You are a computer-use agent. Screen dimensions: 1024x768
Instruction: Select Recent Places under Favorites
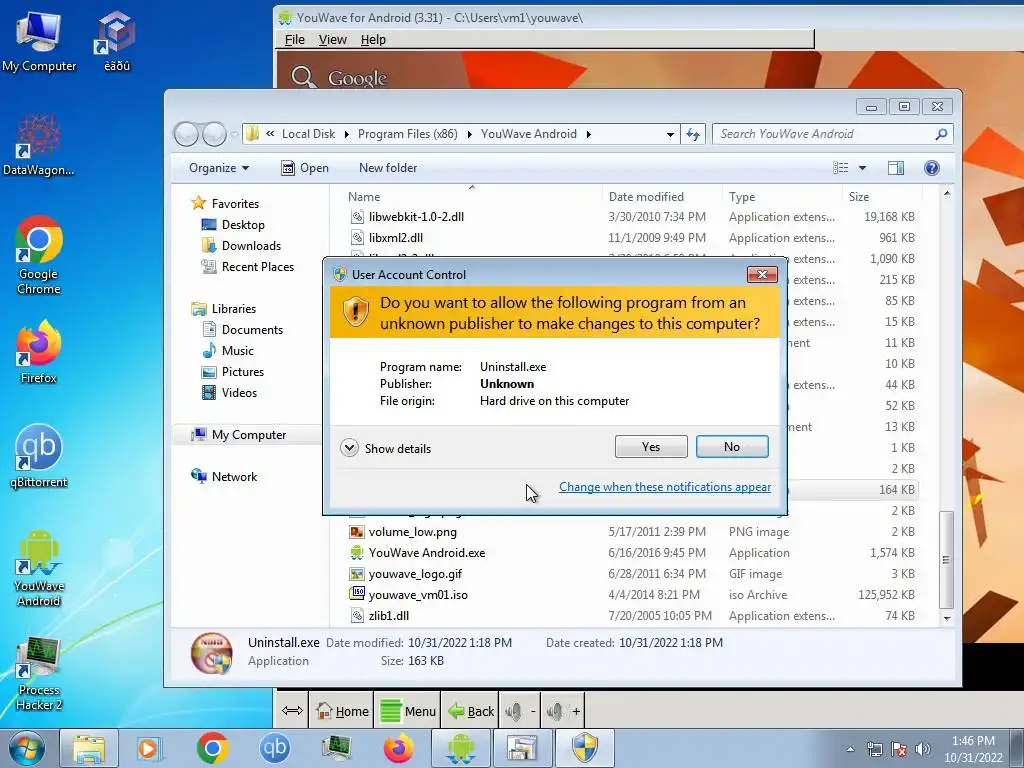coord(257,266)
